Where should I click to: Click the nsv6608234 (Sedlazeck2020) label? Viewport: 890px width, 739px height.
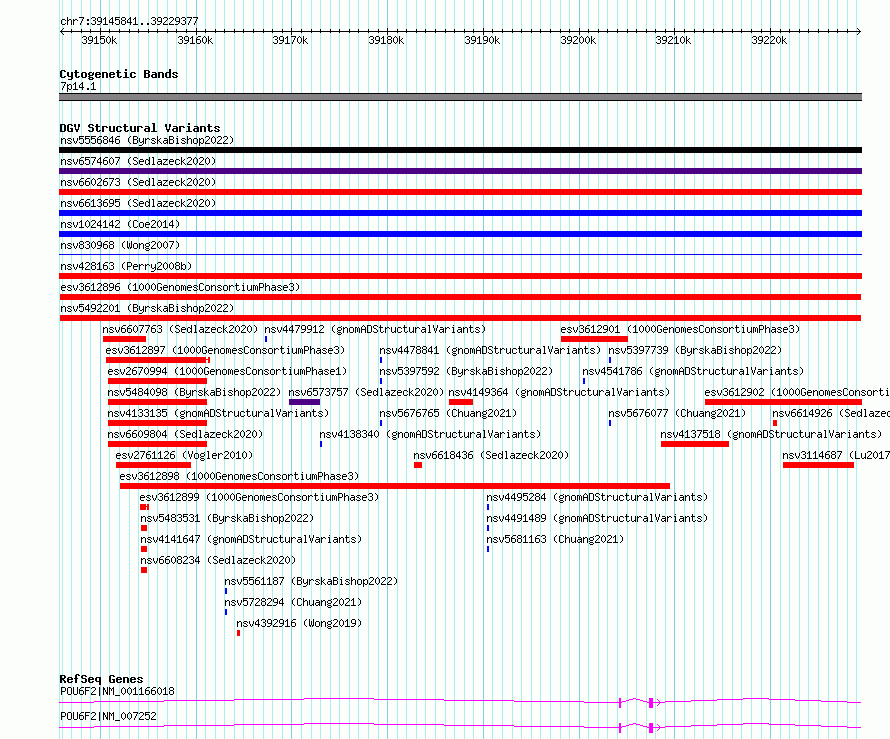218,560
